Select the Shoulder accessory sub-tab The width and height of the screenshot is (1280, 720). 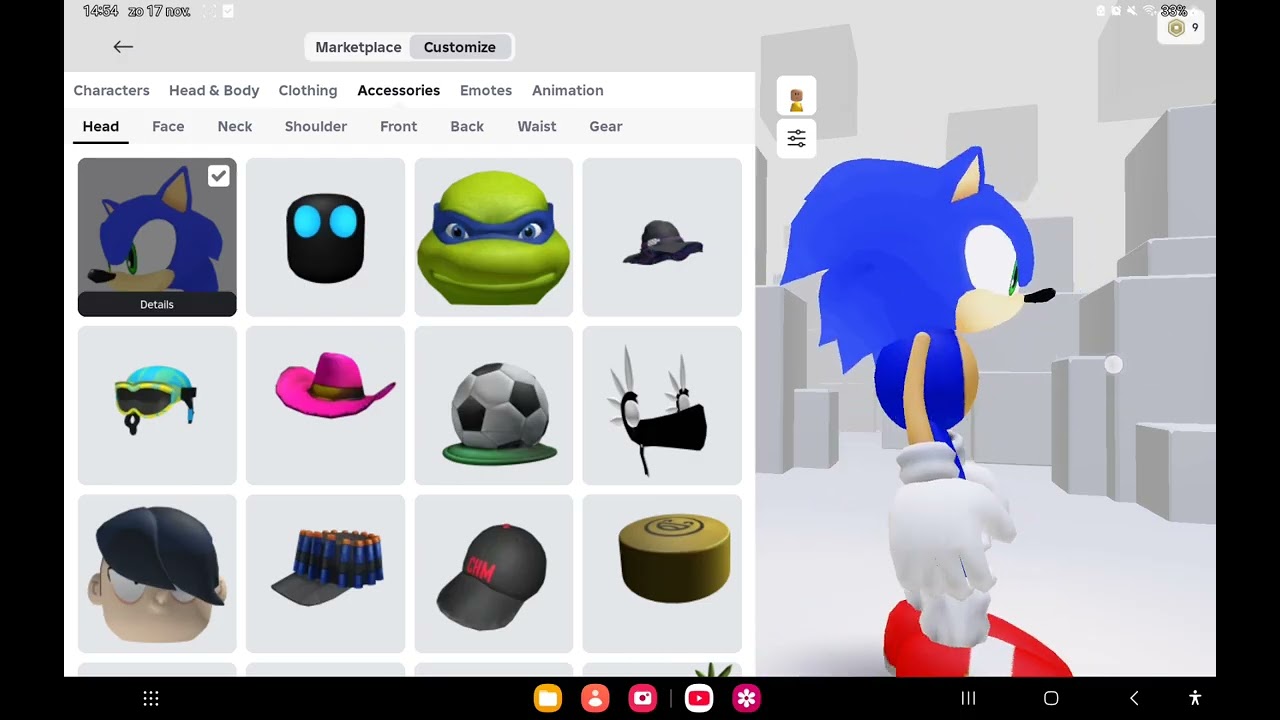316,126
